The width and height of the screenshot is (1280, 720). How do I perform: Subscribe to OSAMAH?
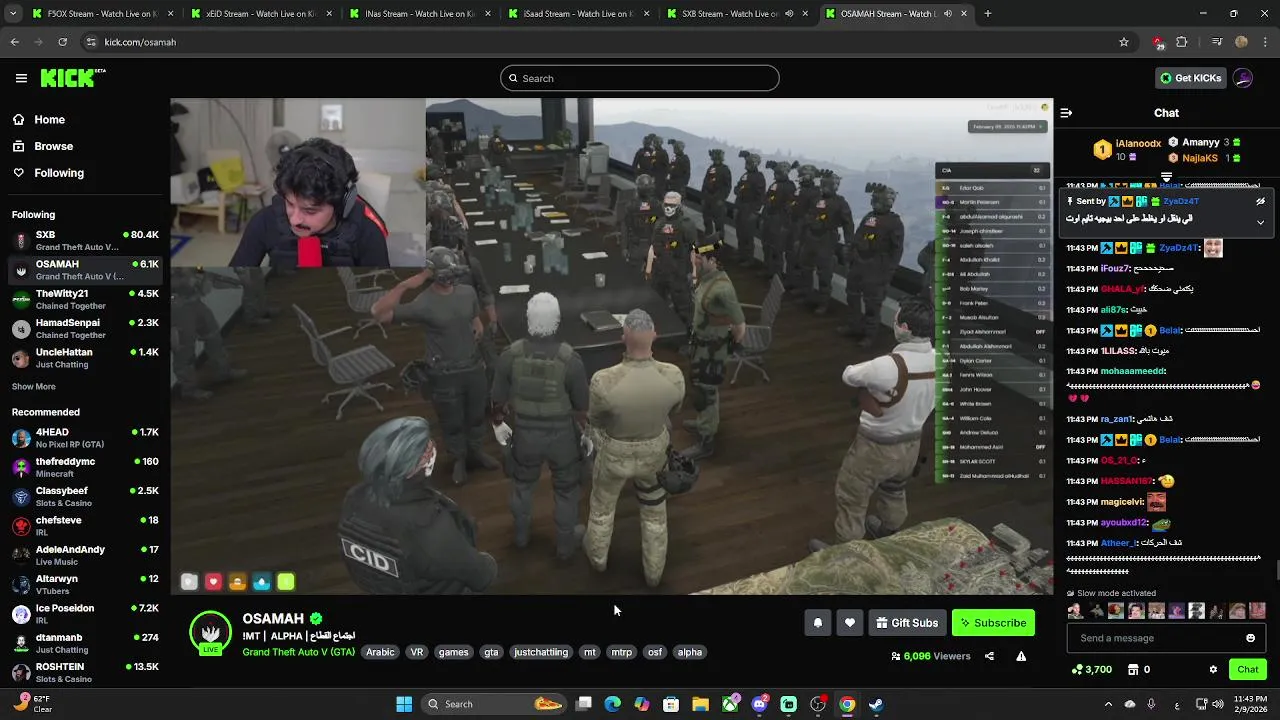click(x=993, y=623)
